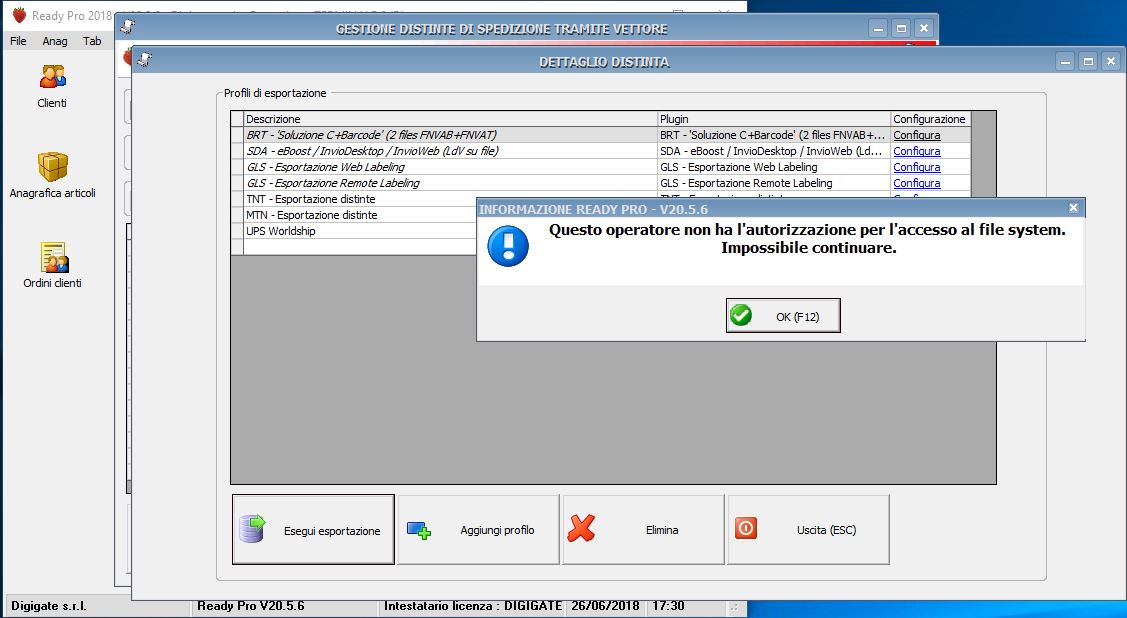
Task: Minimize the Dettaglio Distinta window
Action: (1065, 61)
